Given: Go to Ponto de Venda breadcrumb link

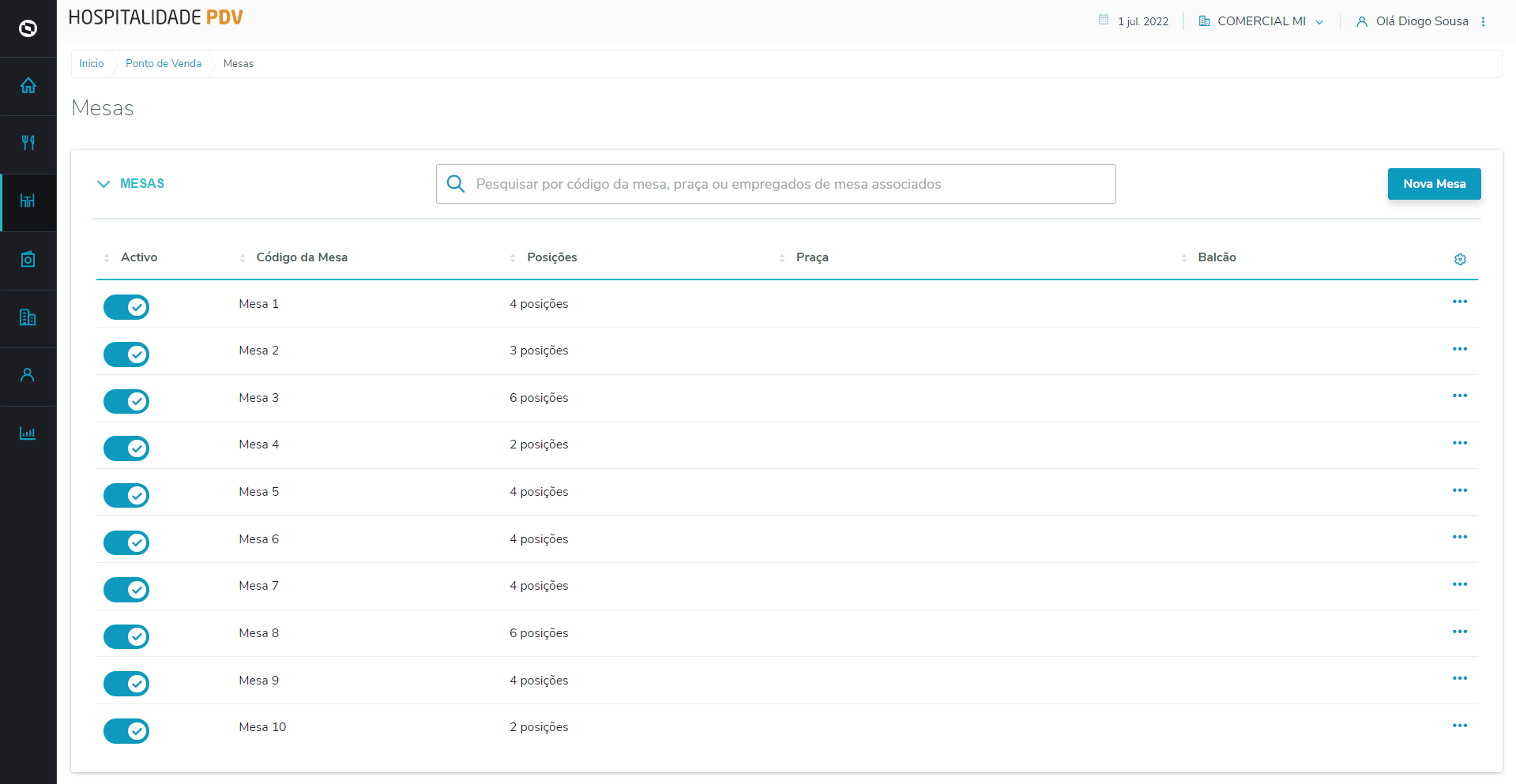Looking at the screenshot, I should pyautogui.click(x=164, y=64).
